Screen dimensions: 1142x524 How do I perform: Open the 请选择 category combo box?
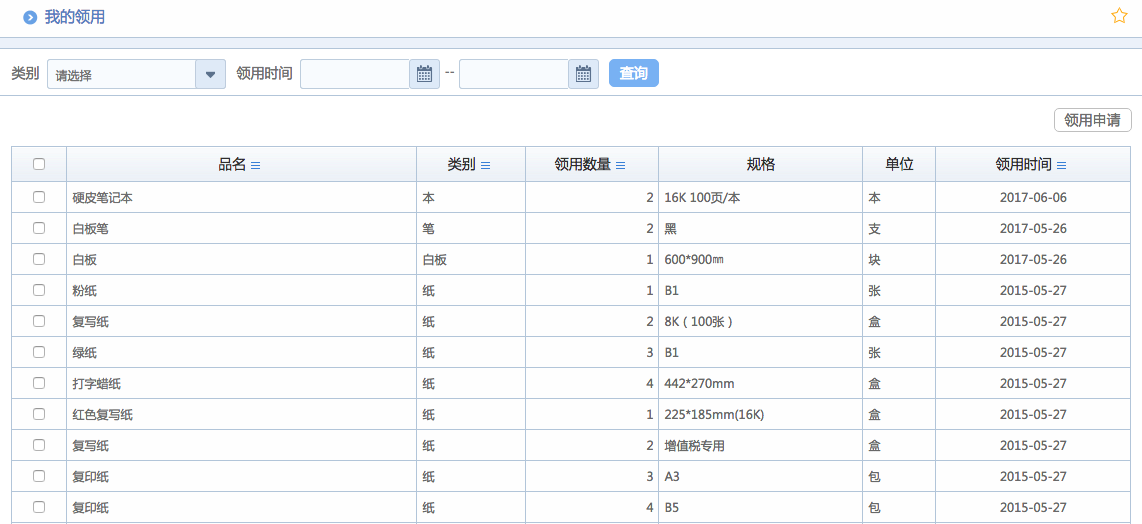click(122, 74)
